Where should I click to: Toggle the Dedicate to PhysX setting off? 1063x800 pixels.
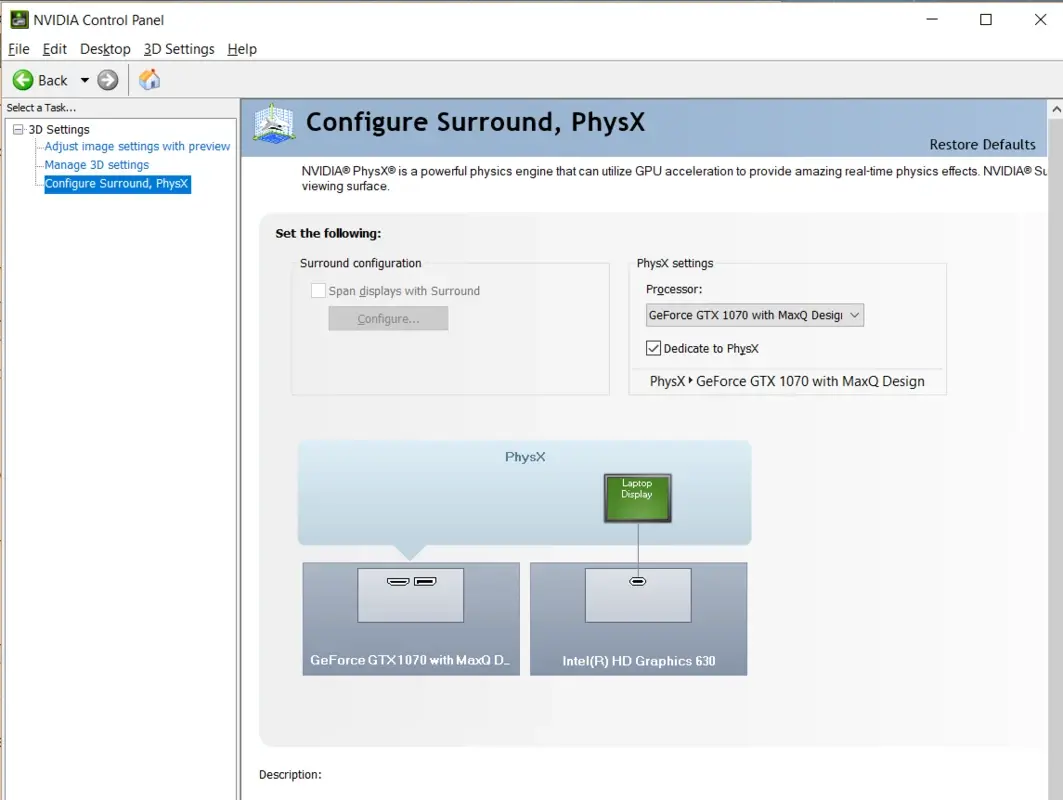[x=653, y=349]
